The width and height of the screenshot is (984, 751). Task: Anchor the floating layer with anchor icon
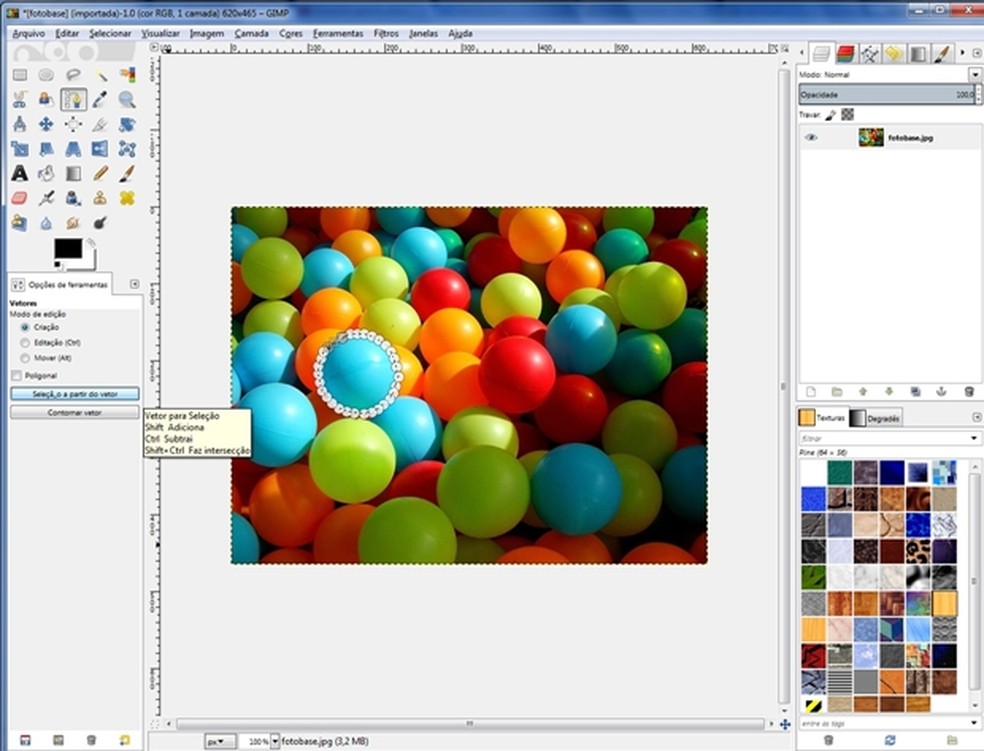pyautogui.click(x=941, y=391)
